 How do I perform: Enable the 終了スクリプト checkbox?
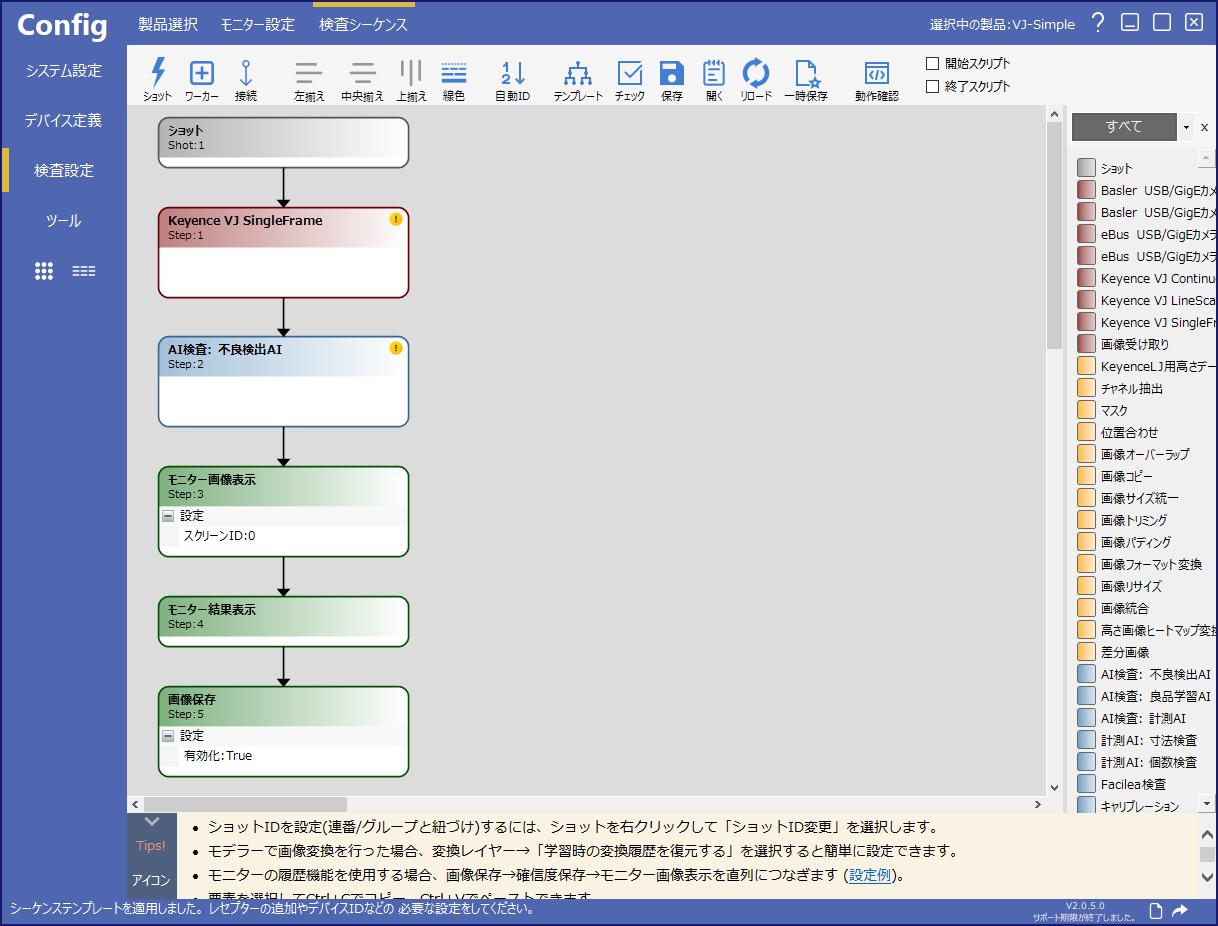[933, 87]
